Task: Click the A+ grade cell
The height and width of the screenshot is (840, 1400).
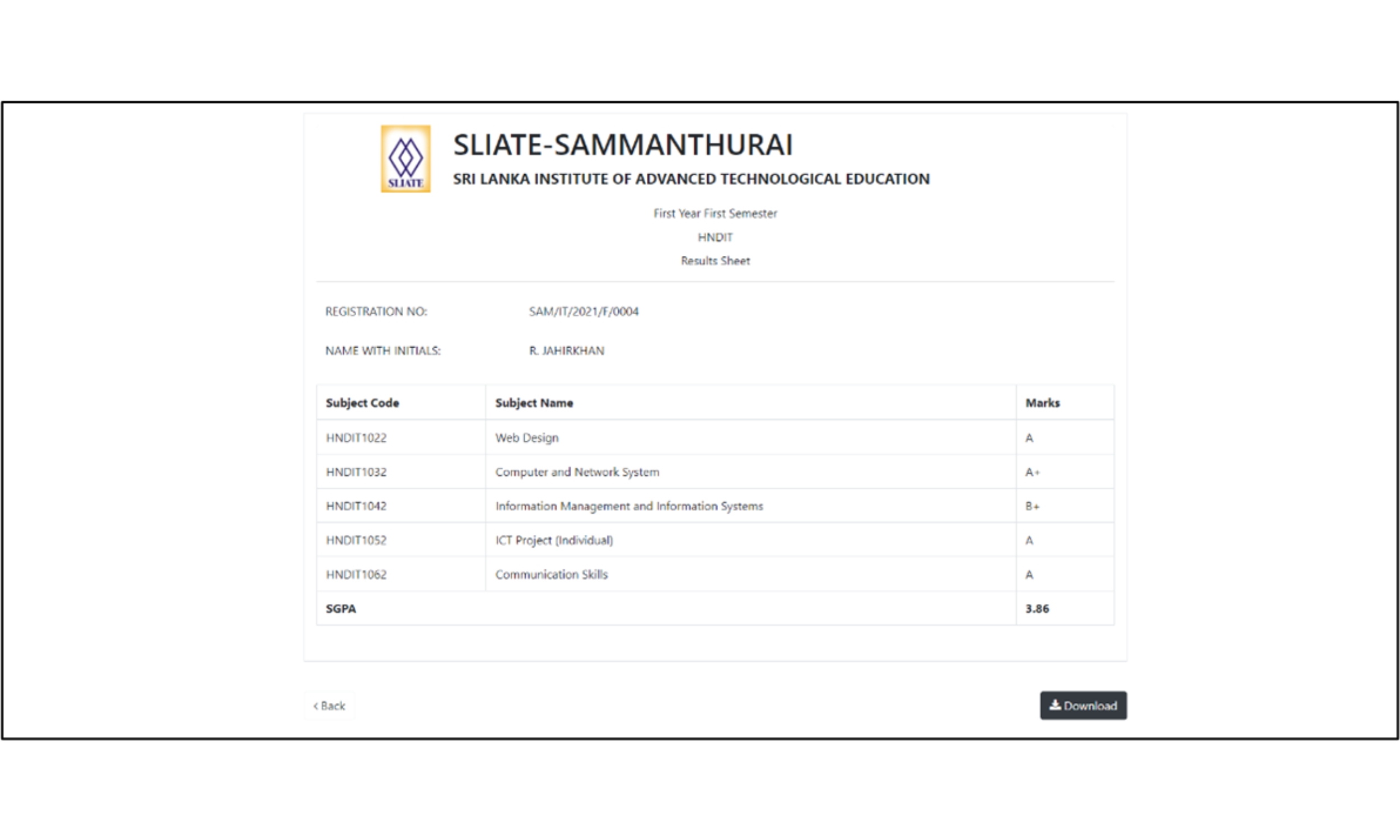Action: (1032, 472)
